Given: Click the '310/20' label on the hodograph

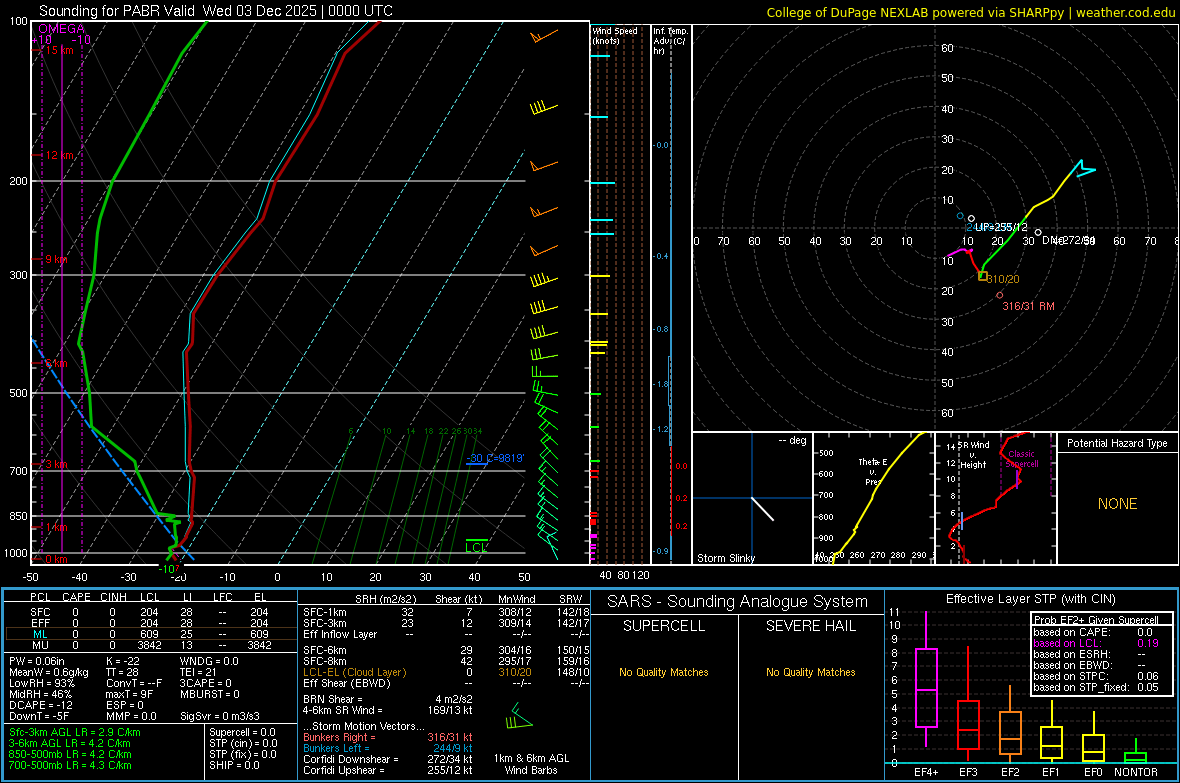Looking at the screenshot, I should click(x=1003, y=279).
